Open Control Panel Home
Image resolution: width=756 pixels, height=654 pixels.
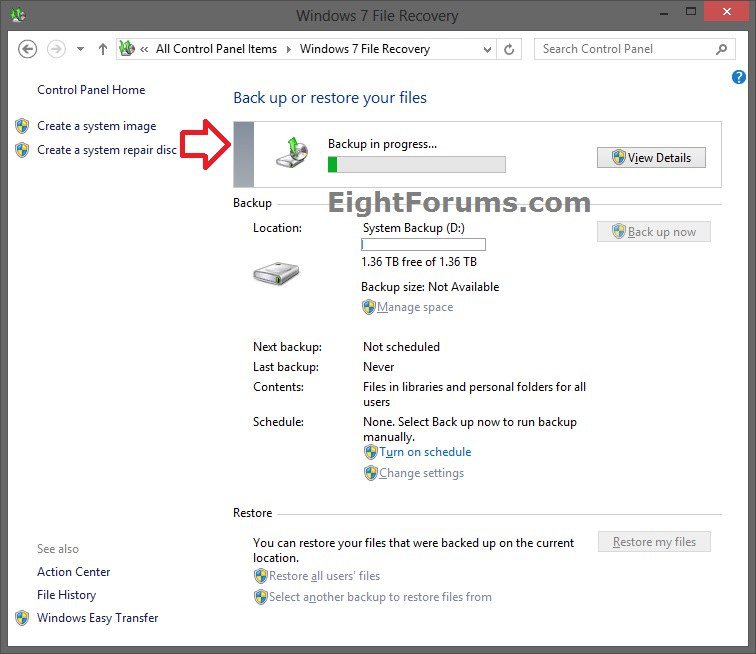coord(91,90)
